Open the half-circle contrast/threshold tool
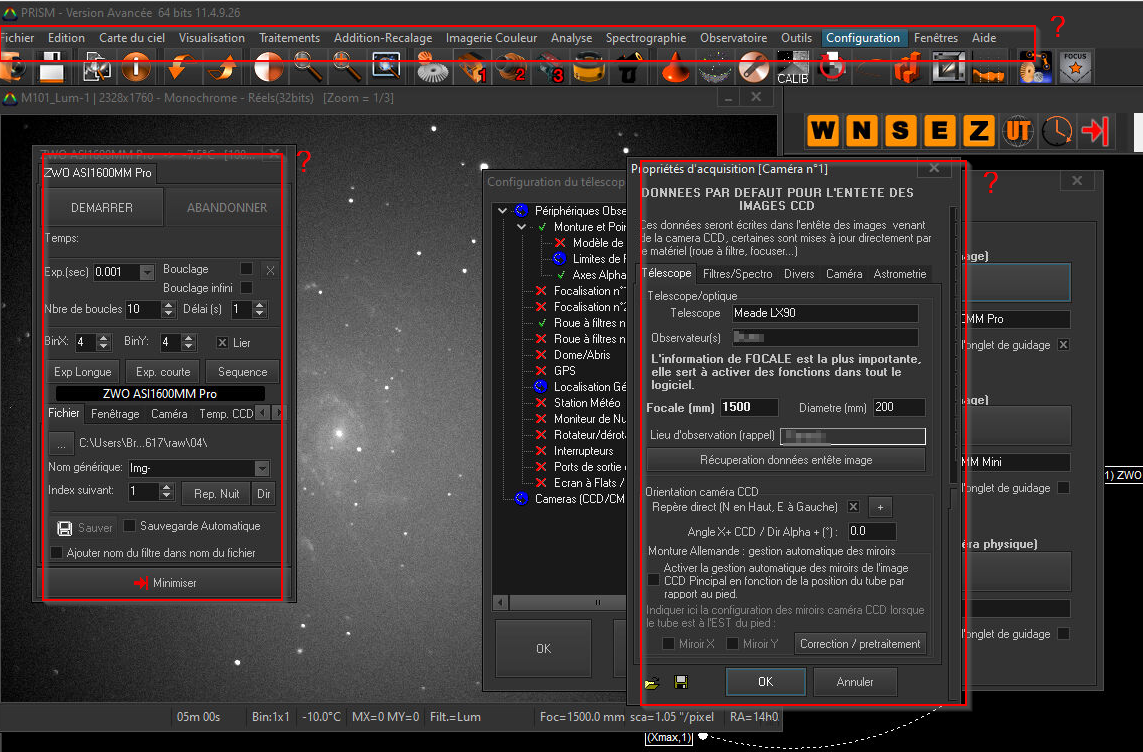The height and width of the screenshot is (752, 1143). (268, 67)
